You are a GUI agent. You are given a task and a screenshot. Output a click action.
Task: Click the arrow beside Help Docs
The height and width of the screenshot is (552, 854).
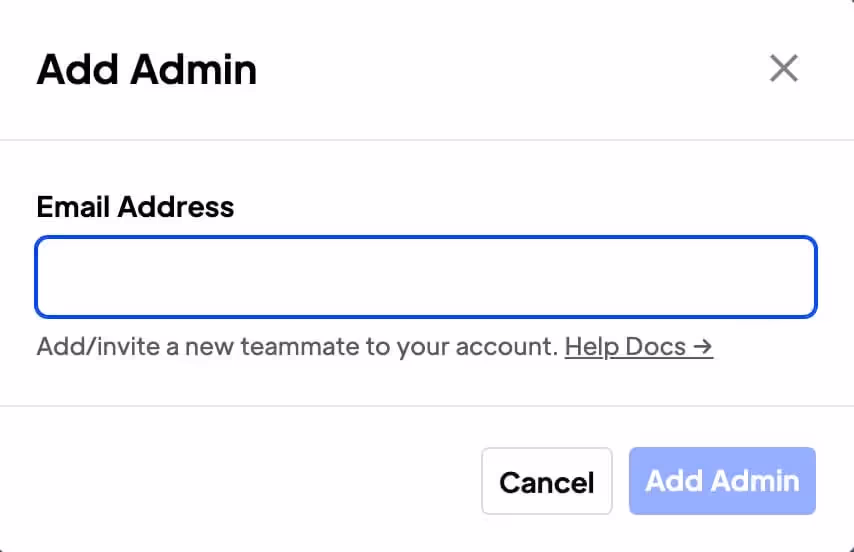coord(703,347)
